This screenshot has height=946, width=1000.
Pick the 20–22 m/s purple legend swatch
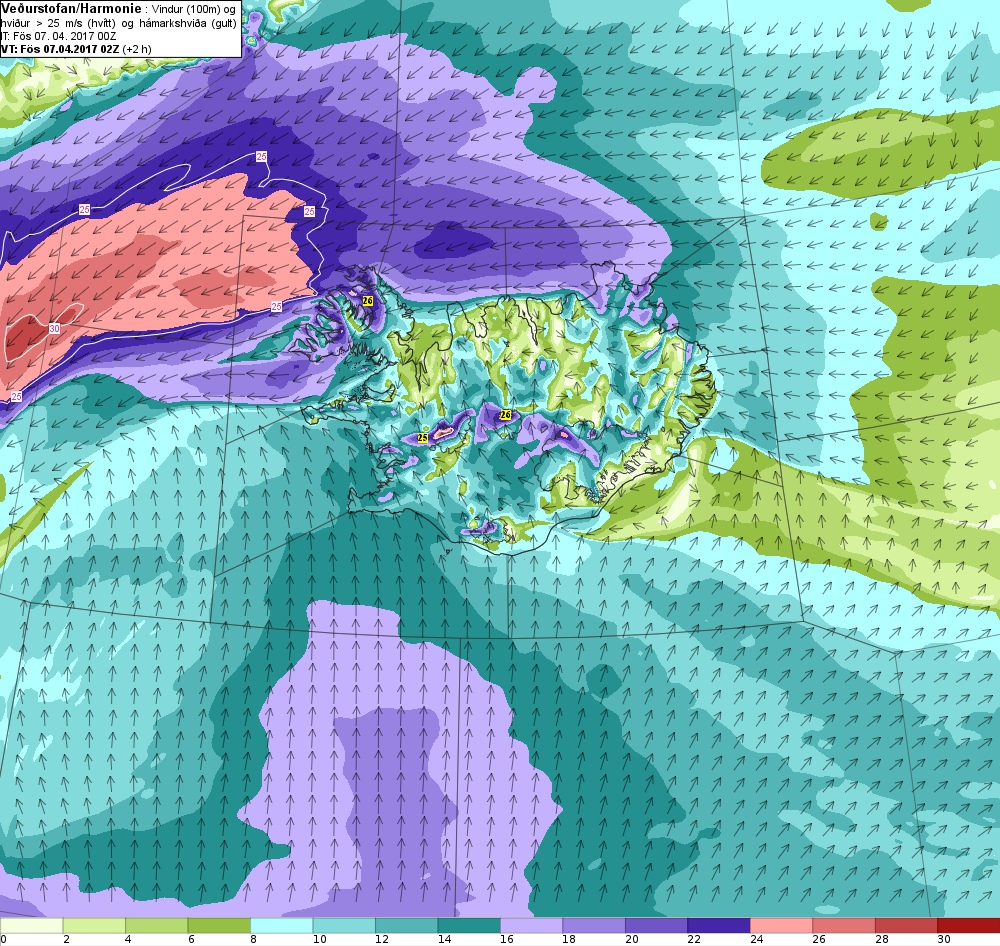pyautogui.click(x=656, y=925)
